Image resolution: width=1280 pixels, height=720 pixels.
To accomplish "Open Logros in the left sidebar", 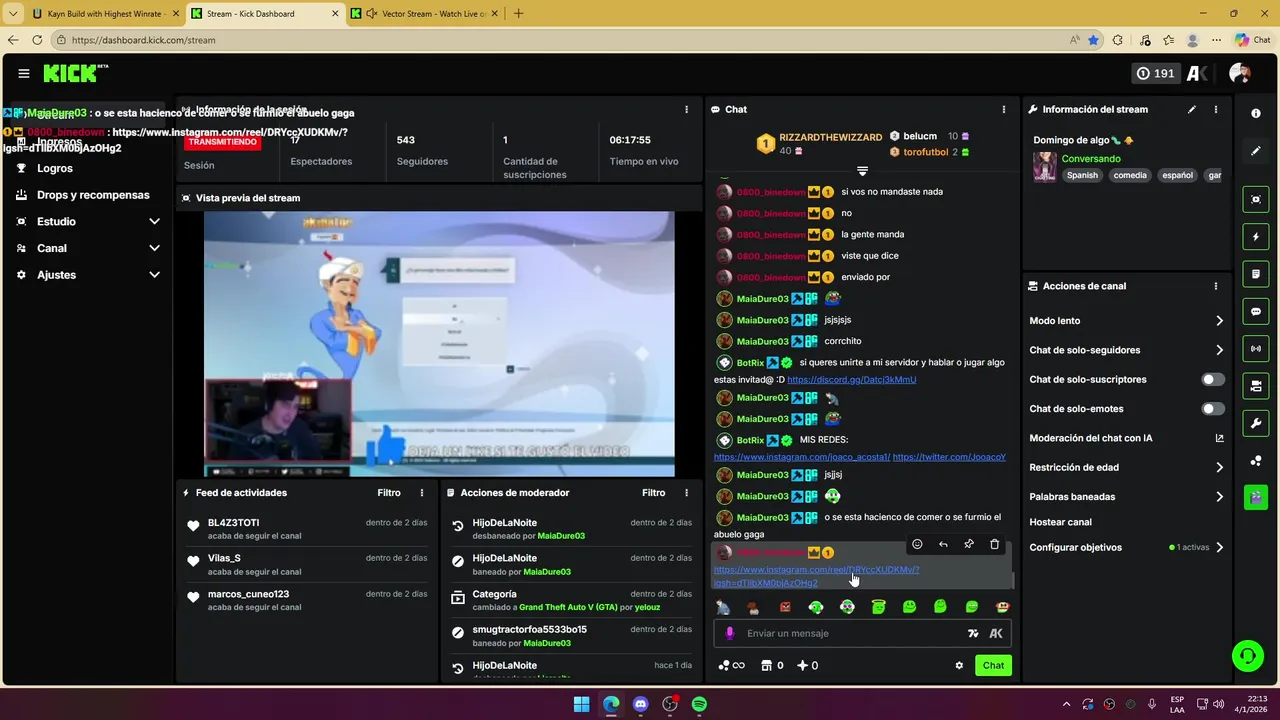I will pos(55,168).
